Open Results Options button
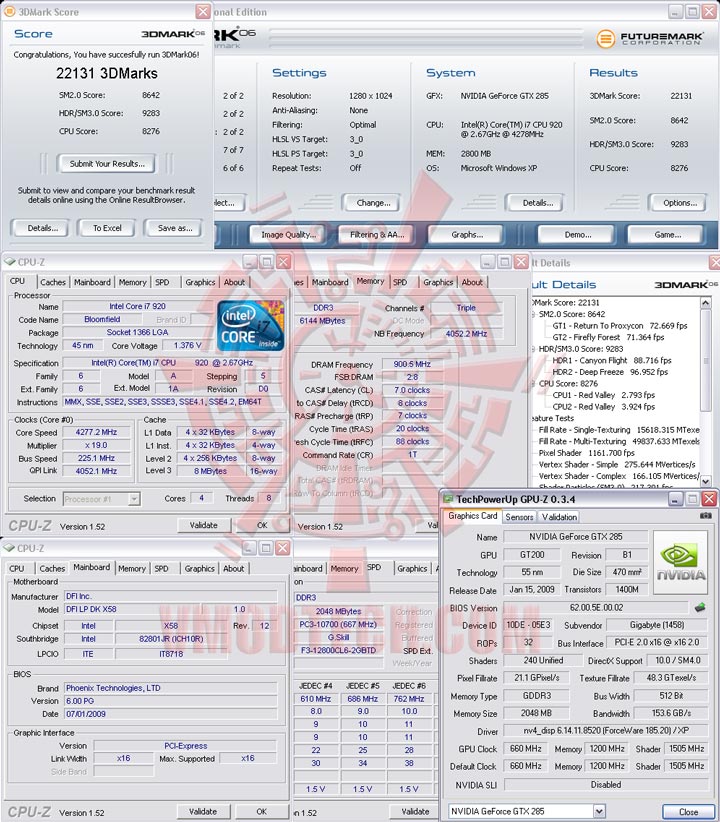 (680, 202)
